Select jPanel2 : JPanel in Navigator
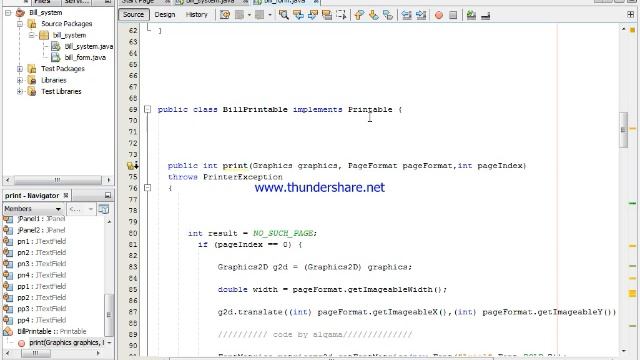640x360 pixels. (x=41, y=230)
